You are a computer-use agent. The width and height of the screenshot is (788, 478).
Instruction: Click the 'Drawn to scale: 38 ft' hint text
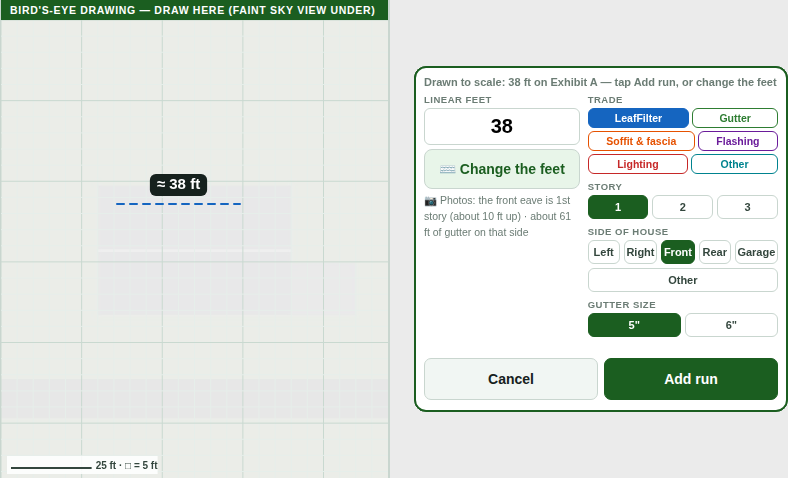(x=600, y=82)
